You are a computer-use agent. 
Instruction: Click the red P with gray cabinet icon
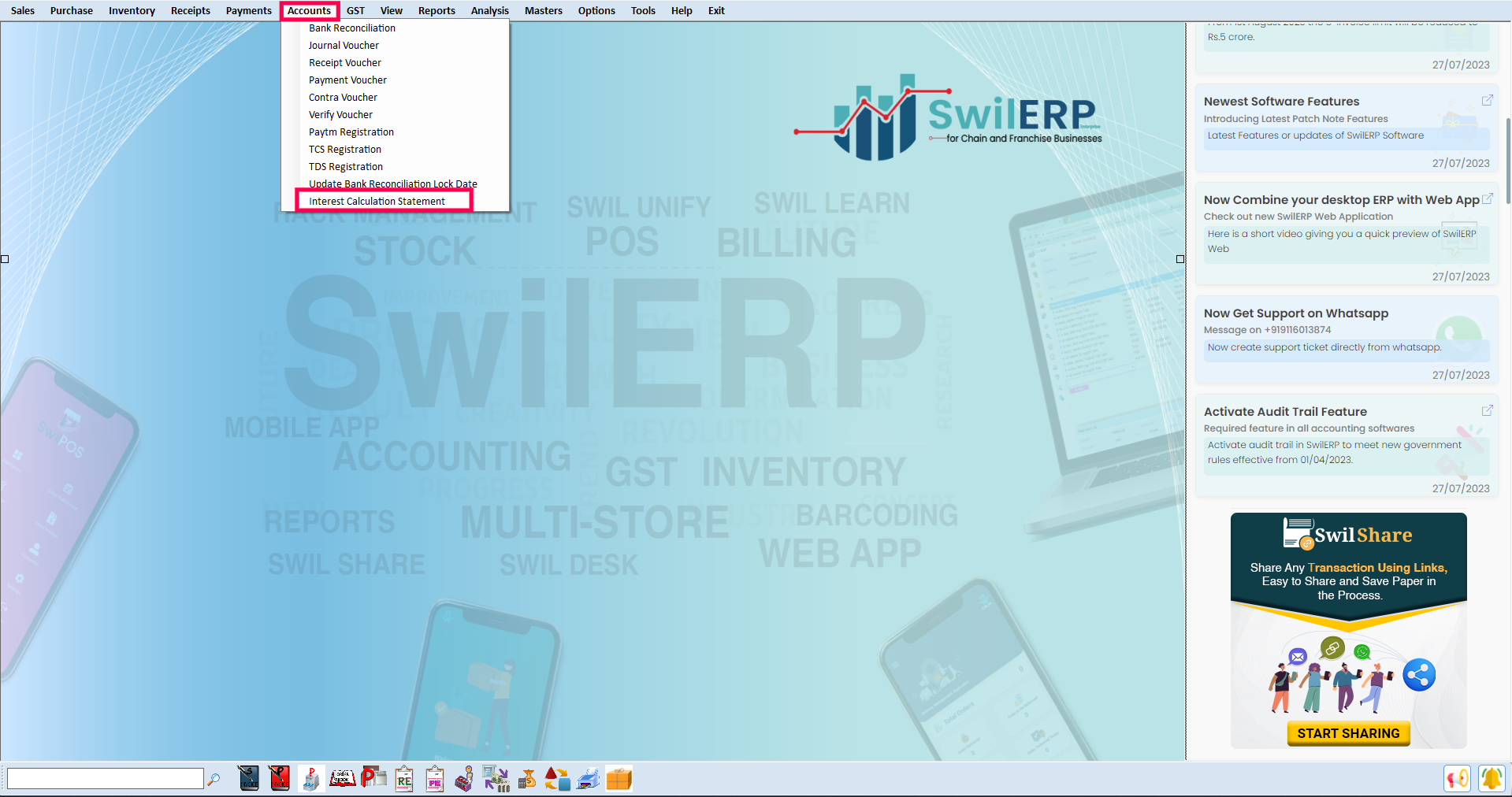[373, 777]
